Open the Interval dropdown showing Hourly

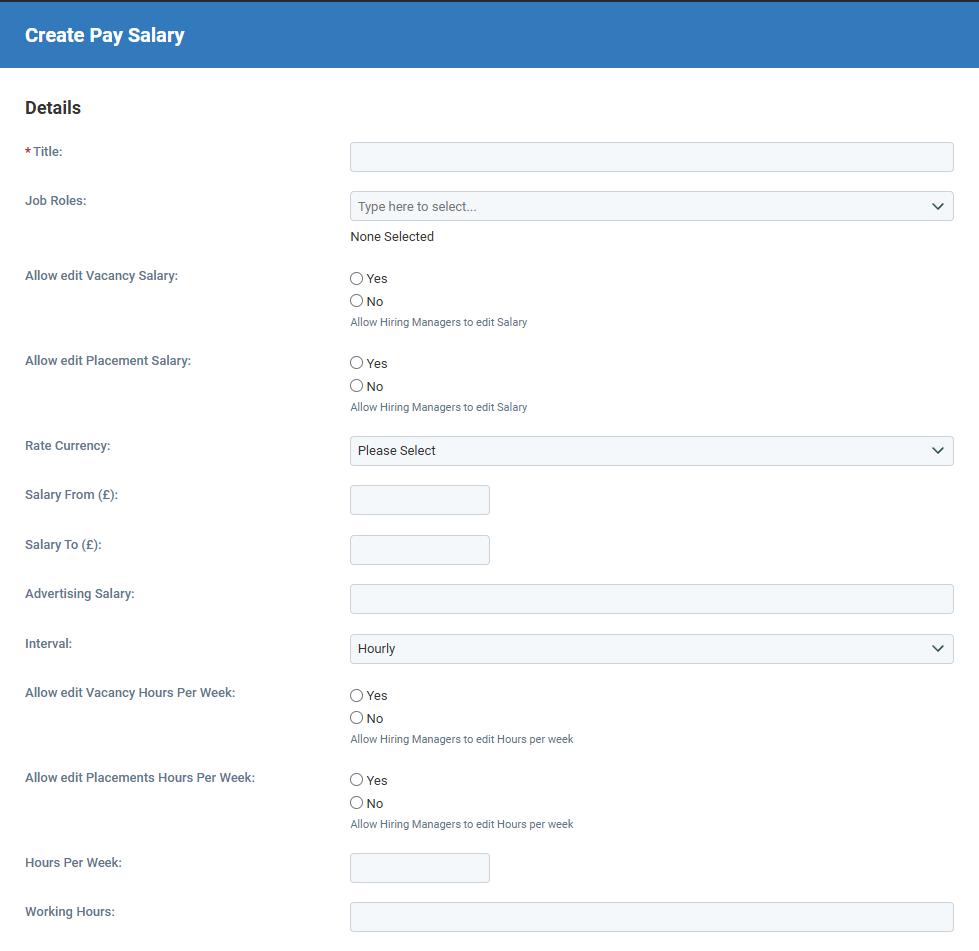pos(651,649)
